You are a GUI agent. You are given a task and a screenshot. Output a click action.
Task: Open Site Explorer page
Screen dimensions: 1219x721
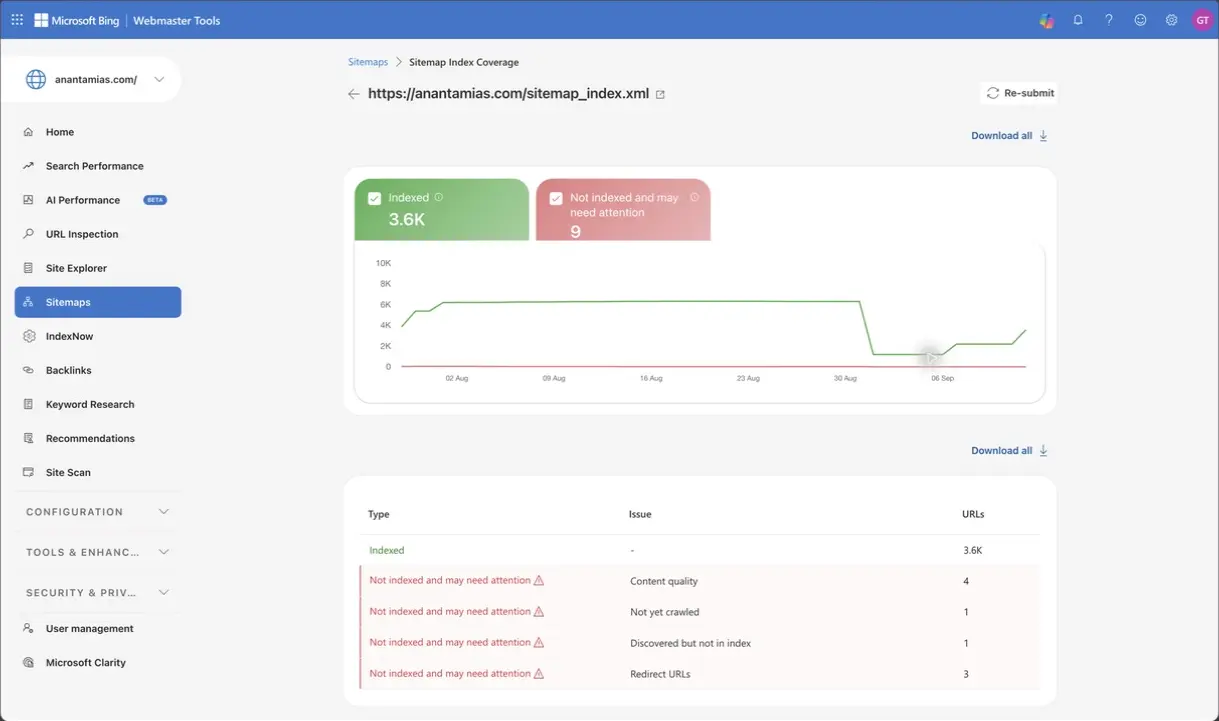[x=98, y=268]
